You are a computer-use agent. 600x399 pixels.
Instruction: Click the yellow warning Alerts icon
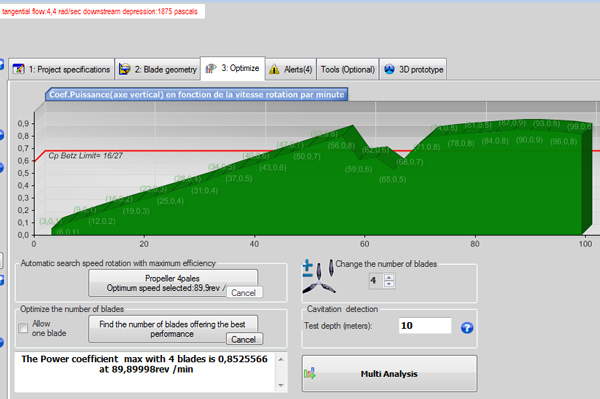(274, 70)
